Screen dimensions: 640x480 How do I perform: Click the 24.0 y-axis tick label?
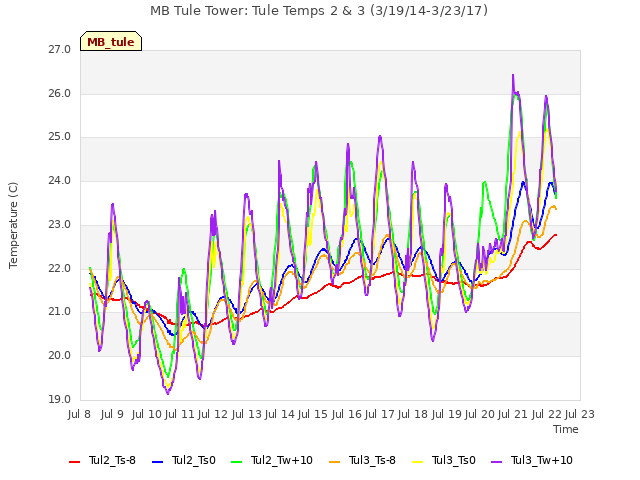coord(60,180)
